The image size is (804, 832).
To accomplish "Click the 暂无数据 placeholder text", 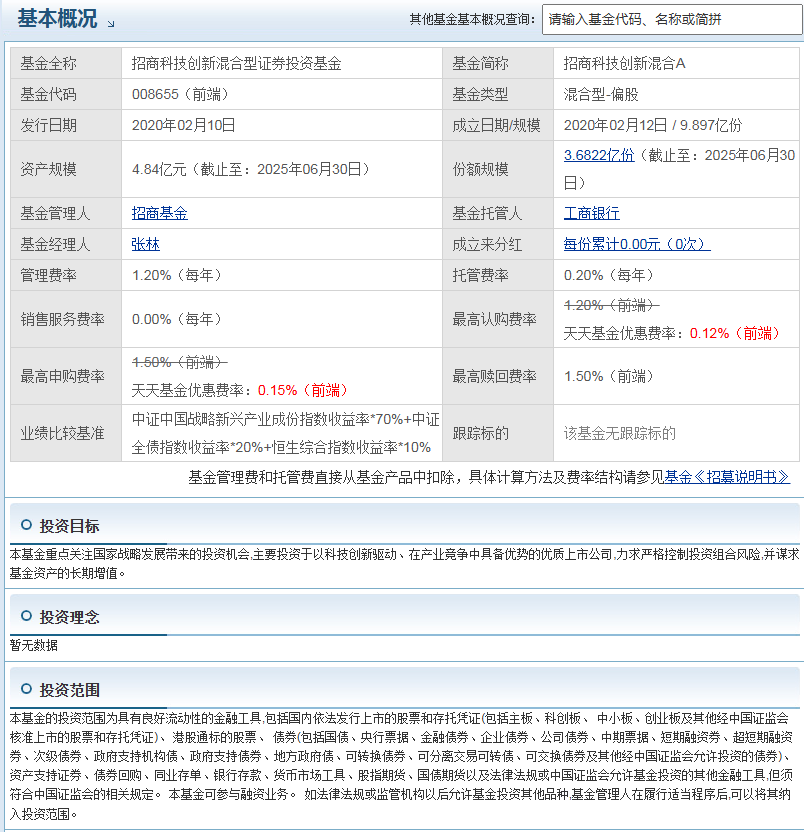I will [33, 645].
